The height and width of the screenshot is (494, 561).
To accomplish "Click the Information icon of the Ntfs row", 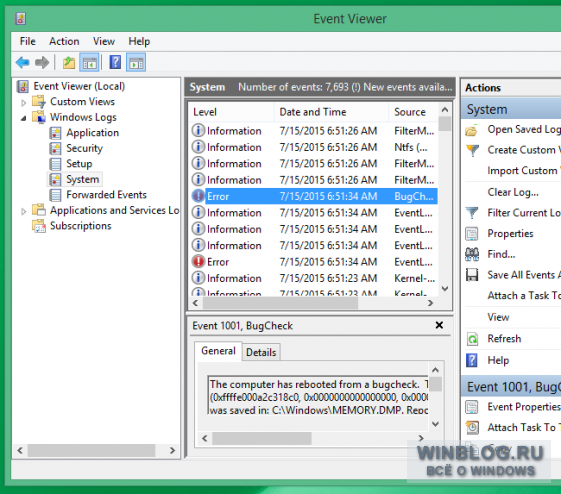I will point(198,147).
